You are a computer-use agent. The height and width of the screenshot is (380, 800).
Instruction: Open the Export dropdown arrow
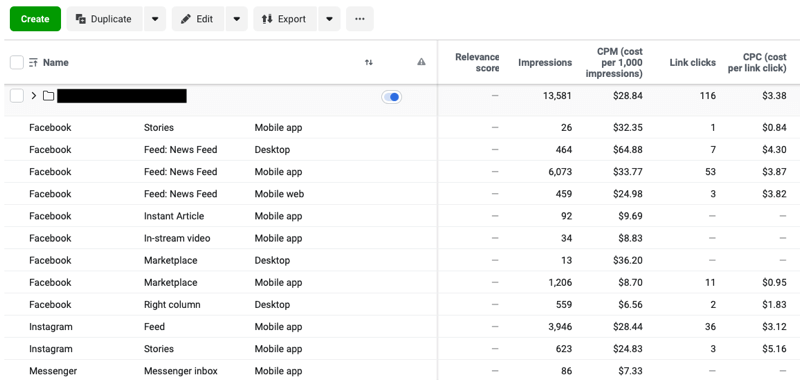click(330, 19)
